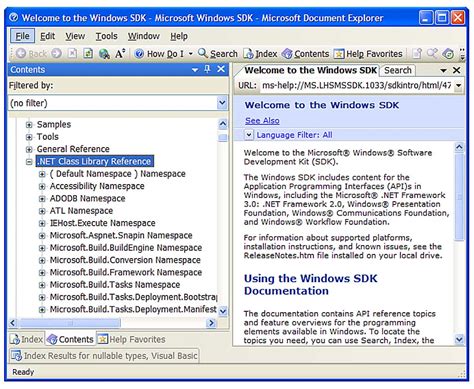The width and height of the screenshot is (474, 389).
Task: Collapse the .NET Class Library Reference node
Action: pyautogui.click(x=29, y=162)
